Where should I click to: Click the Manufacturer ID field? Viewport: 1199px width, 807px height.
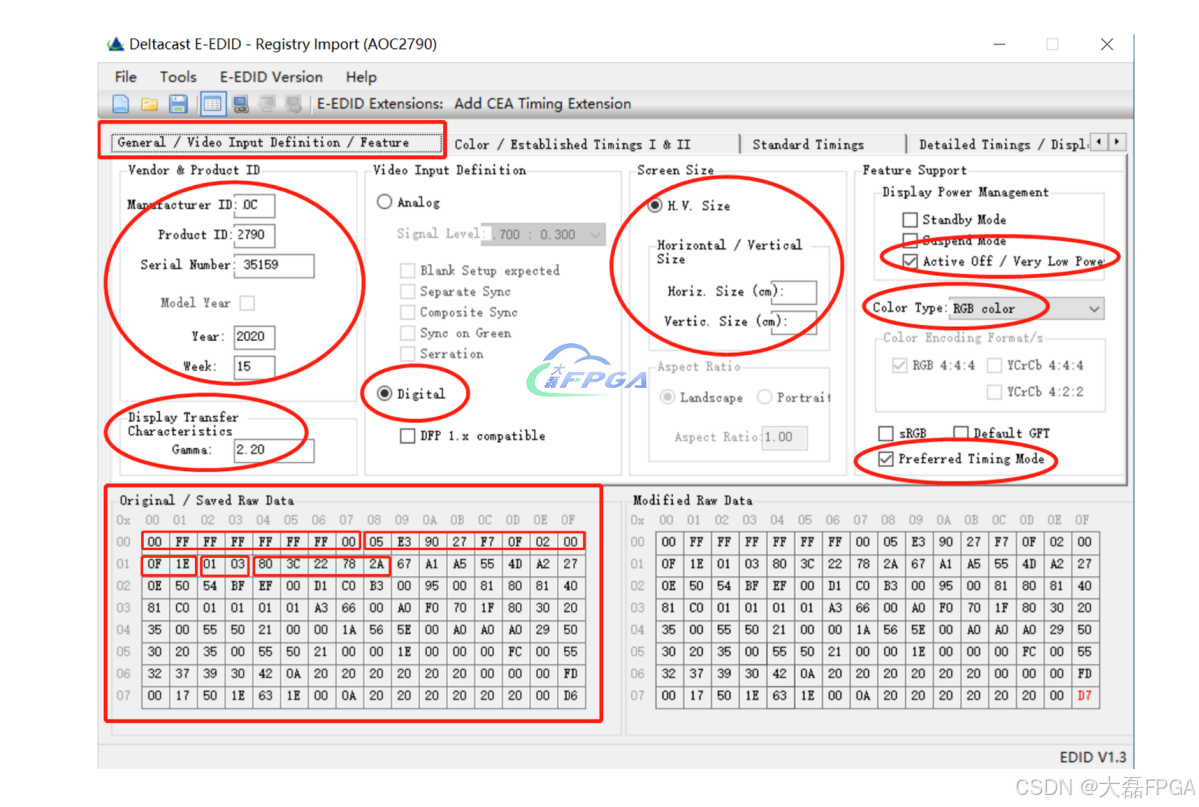[x=255, y=205]
